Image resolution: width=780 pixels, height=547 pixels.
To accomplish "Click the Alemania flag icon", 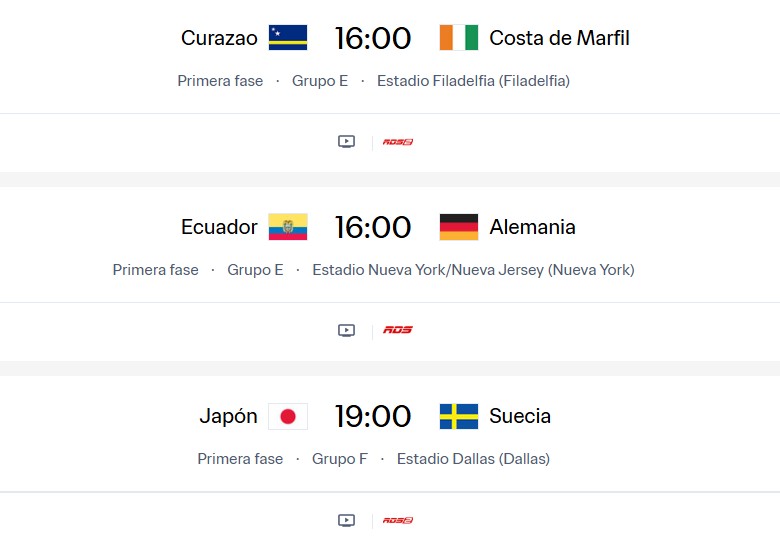I will pyautogui.click(x=459, y=227).
